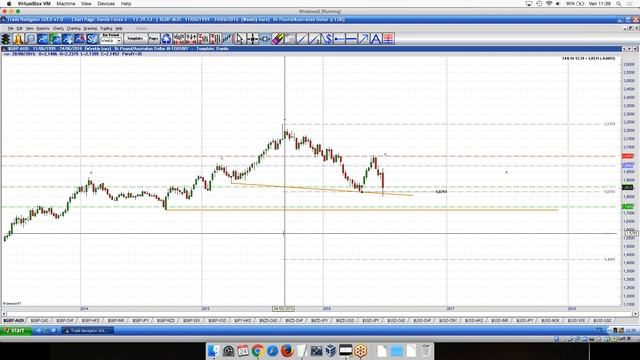The height and width of the screenshot is (360, 640).
Task: Switch to the $NZD-USD tab
Action: (x=345, y=321)
